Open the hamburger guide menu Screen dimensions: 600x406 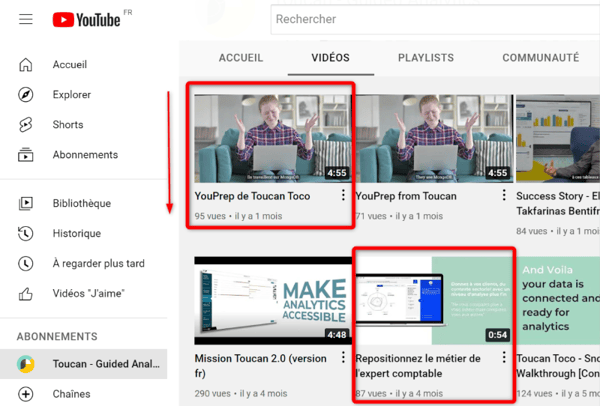26,19
